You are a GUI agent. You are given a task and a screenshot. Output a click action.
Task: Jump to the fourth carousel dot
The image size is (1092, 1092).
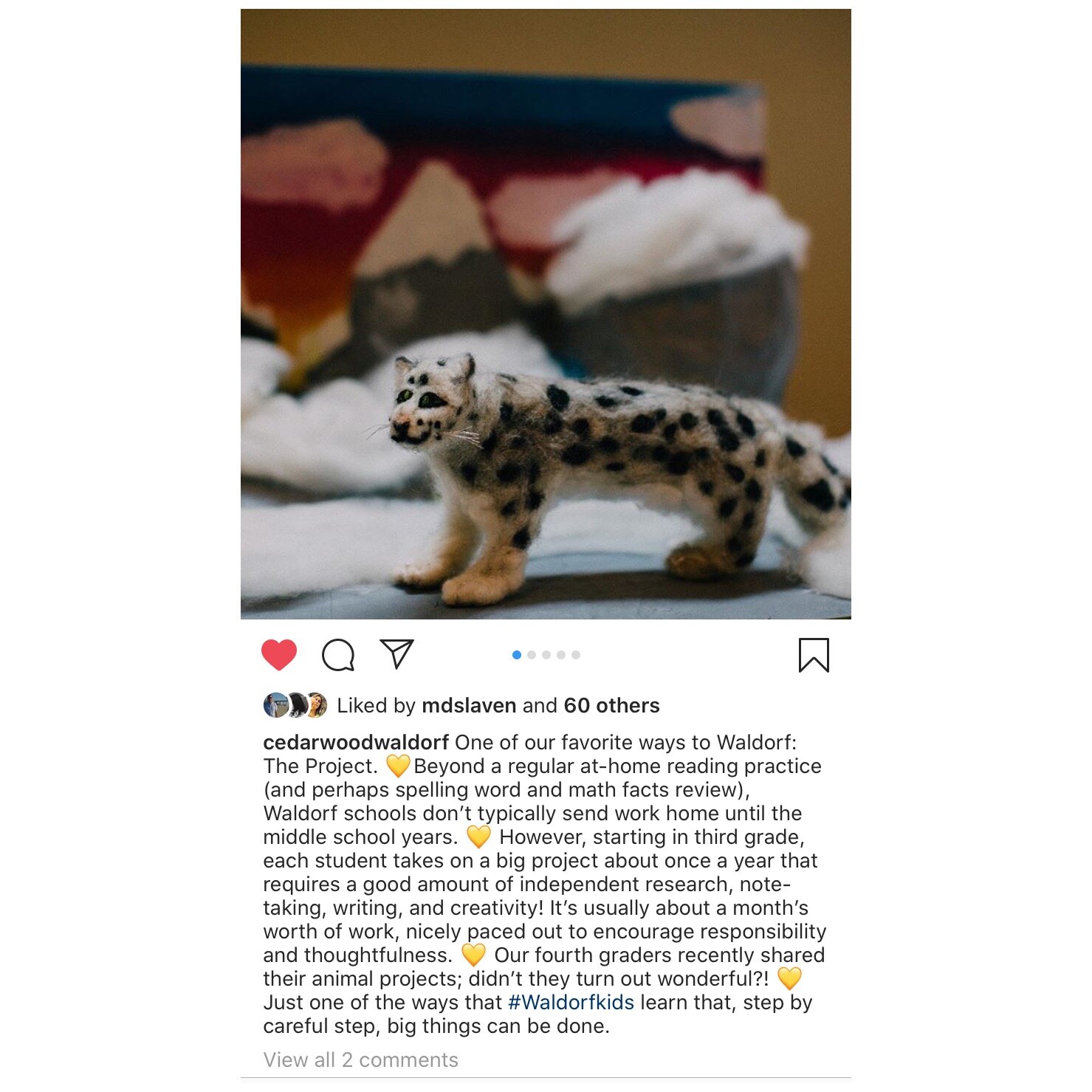561,655
